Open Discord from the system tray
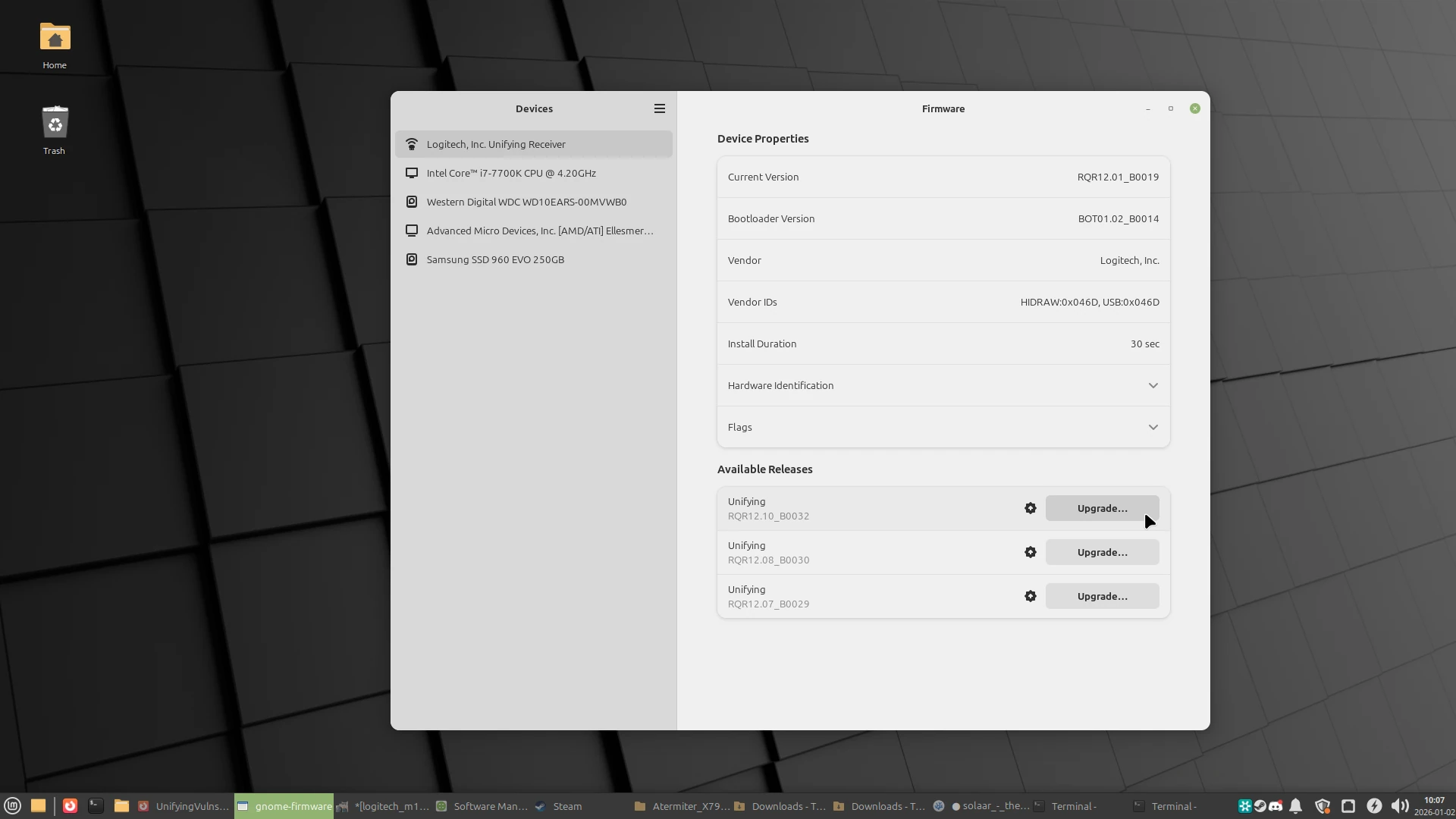Image resolution: width=1456 pixels, height=819 pixels. (x=1277, y=806)
